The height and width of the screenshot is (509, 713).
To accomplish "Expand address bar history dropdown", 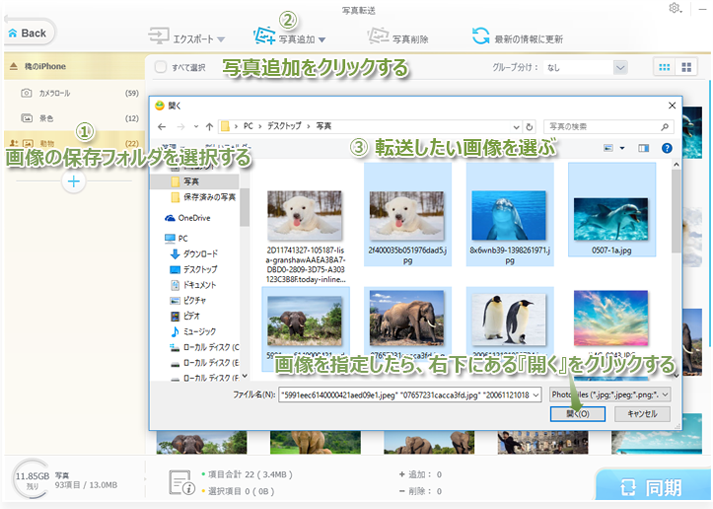I will coord(516,127).
